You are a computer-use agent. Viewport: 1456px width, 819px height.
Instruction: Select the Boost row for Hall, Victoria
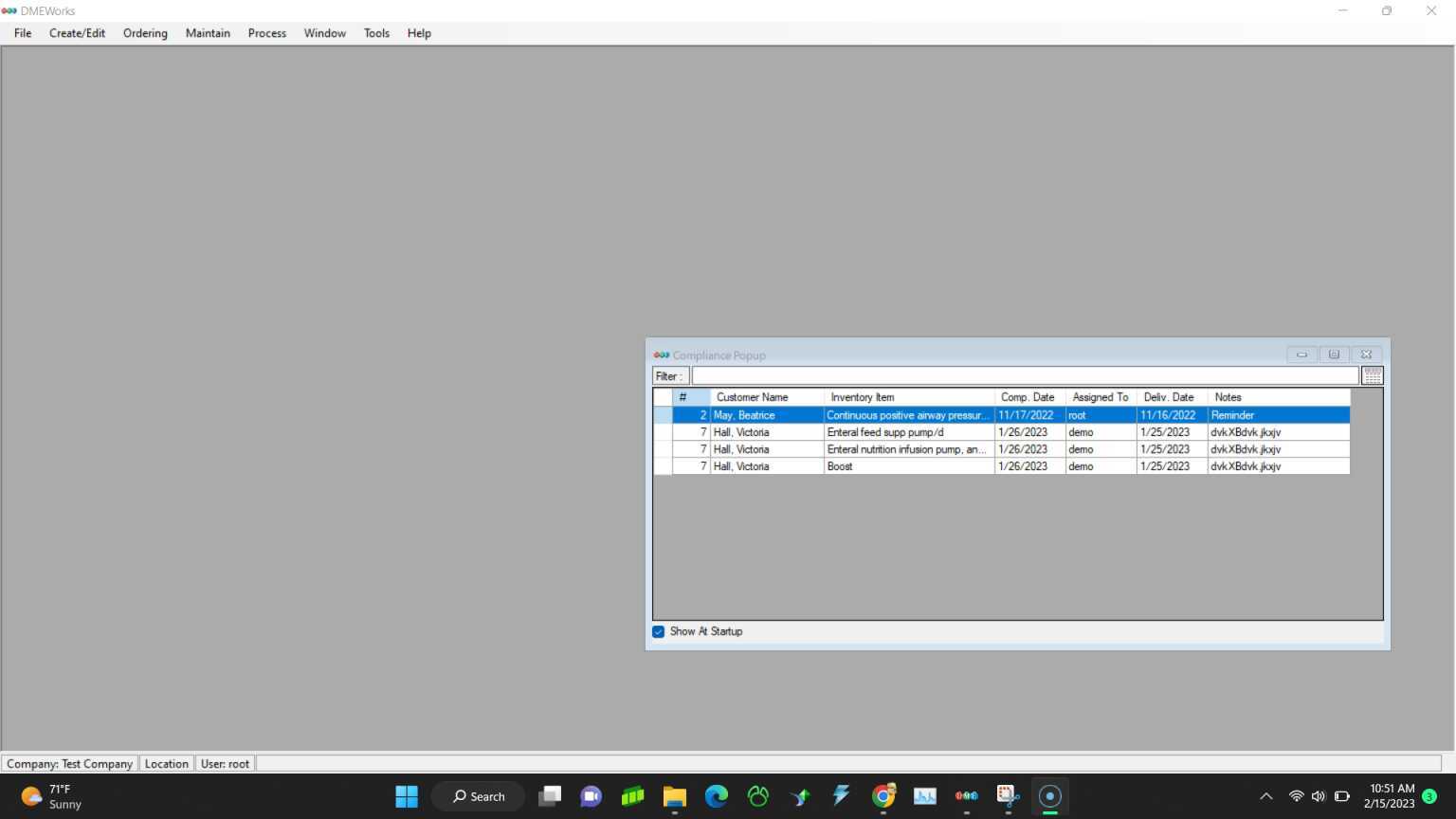click(x=907, y=466)
